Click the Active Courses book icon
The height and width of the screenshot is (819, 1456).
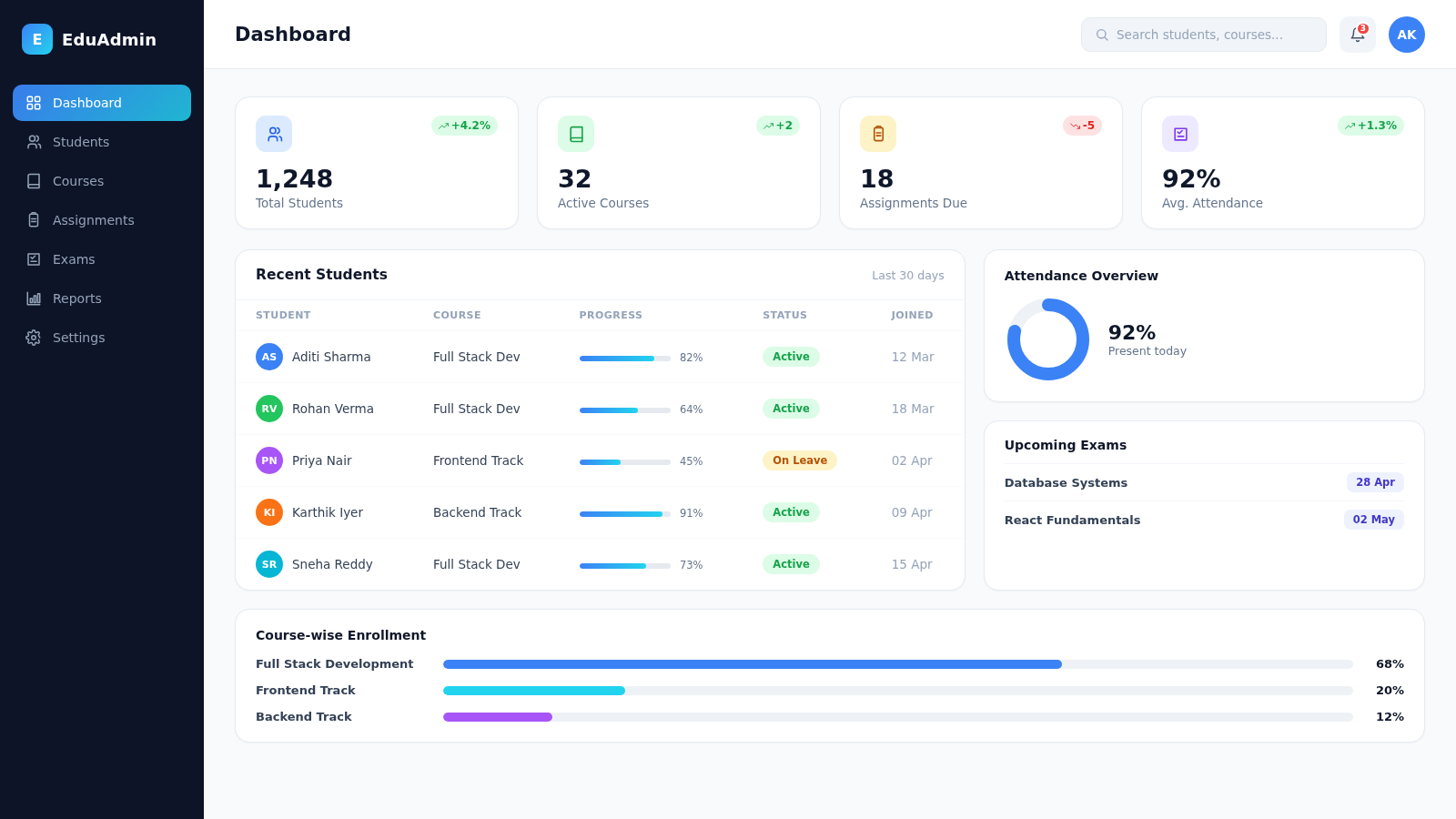coord(576,134)
